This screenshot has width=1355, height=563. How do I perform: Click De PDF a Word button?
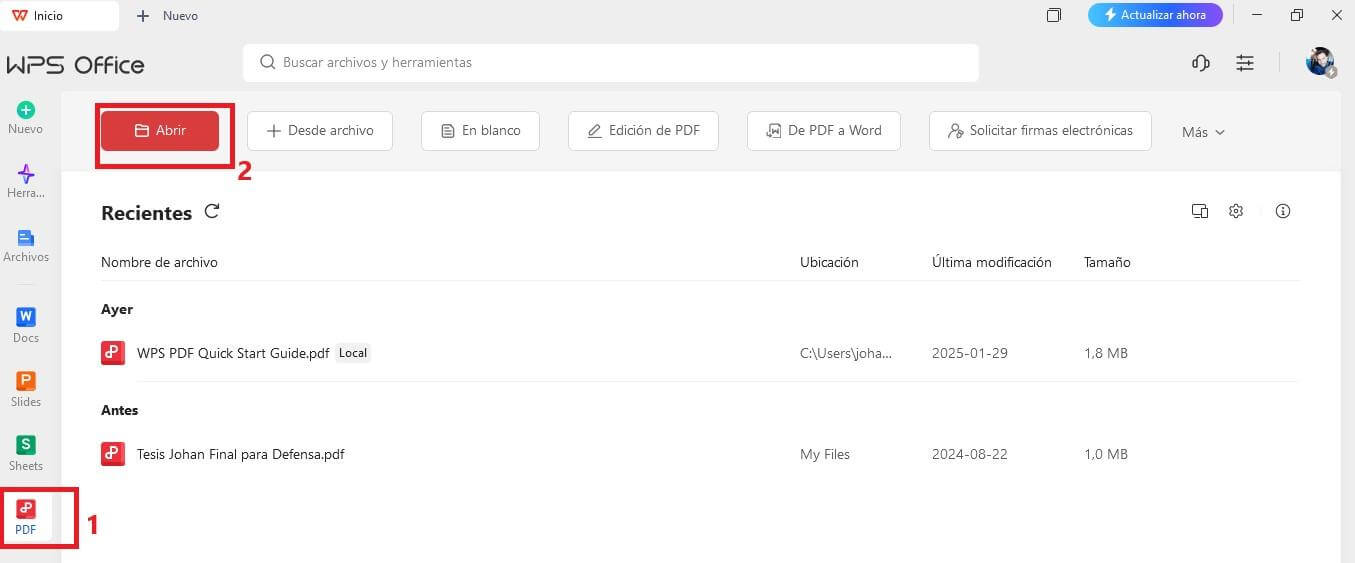[x=823, y=130]
